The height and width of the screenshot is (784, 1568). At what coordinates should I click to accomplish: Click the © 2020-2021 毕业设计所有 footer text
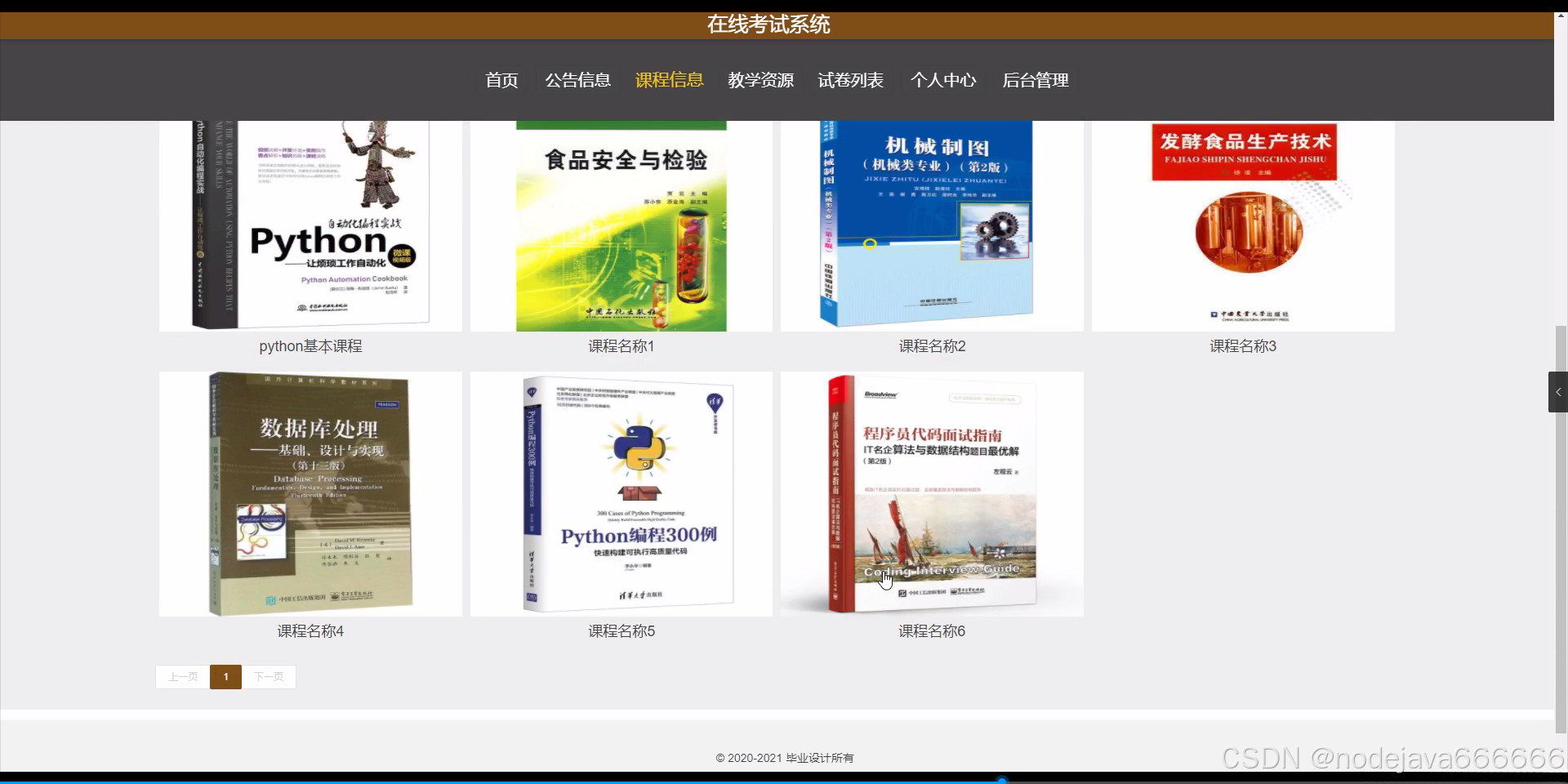click(785, 758)
